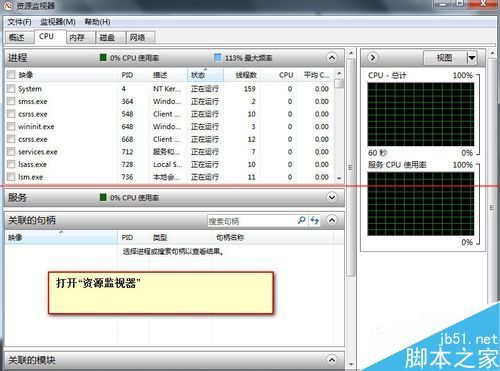Click the Local S... description cell
The image size is (500, 371).
pos(167,165)
